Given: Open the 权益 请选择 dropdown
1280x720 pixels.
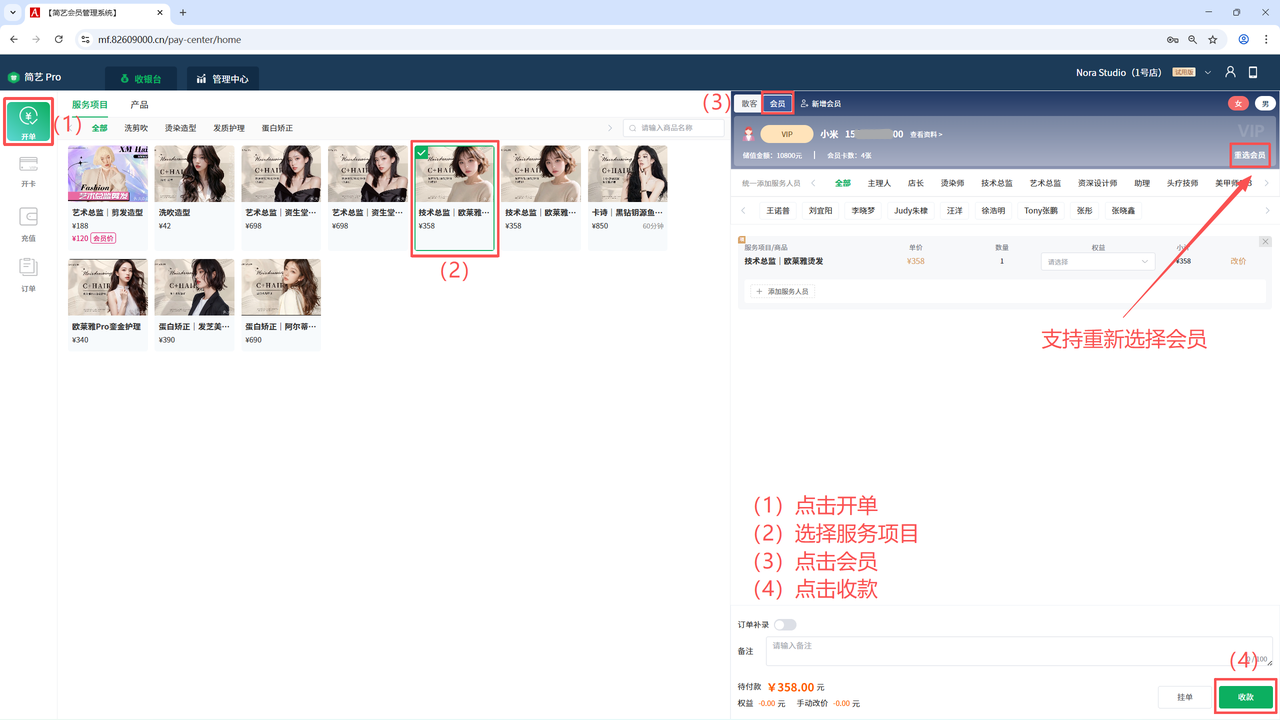Looking at the screenshot, I should [x=1097, y=262].
